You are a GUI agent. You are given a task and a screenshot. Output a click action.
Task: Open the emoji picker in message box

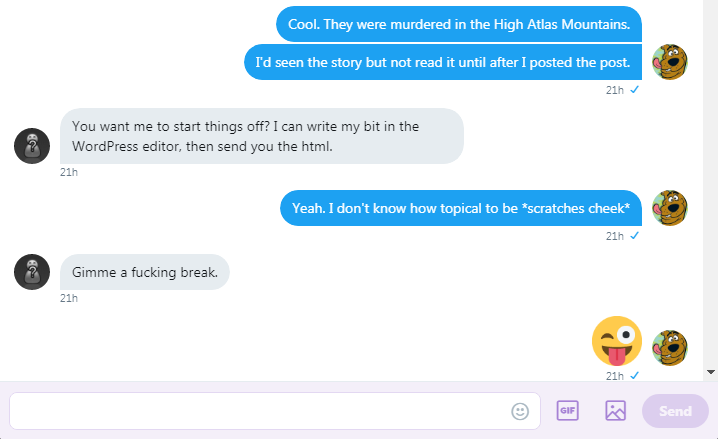520,411
